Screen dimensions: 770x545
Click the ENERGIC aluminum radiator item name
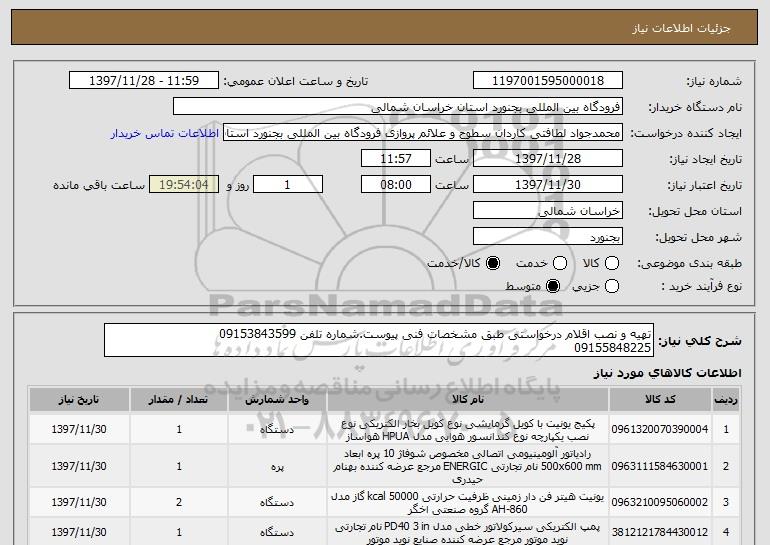(468, 466)
